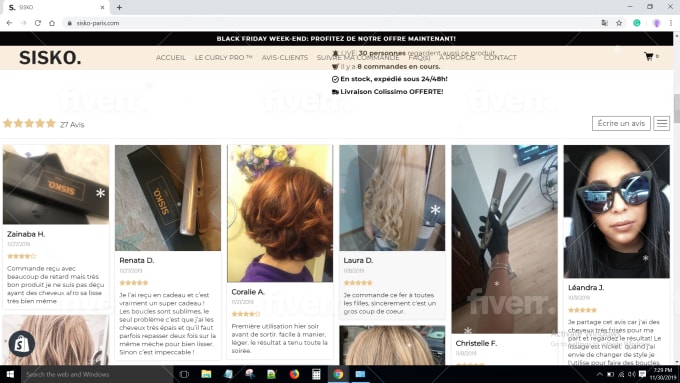This screenshot has height=383, width=680.
Task: Click the Livraison Colissimo OFFERTE! text
Action: [x=392, y=92]
